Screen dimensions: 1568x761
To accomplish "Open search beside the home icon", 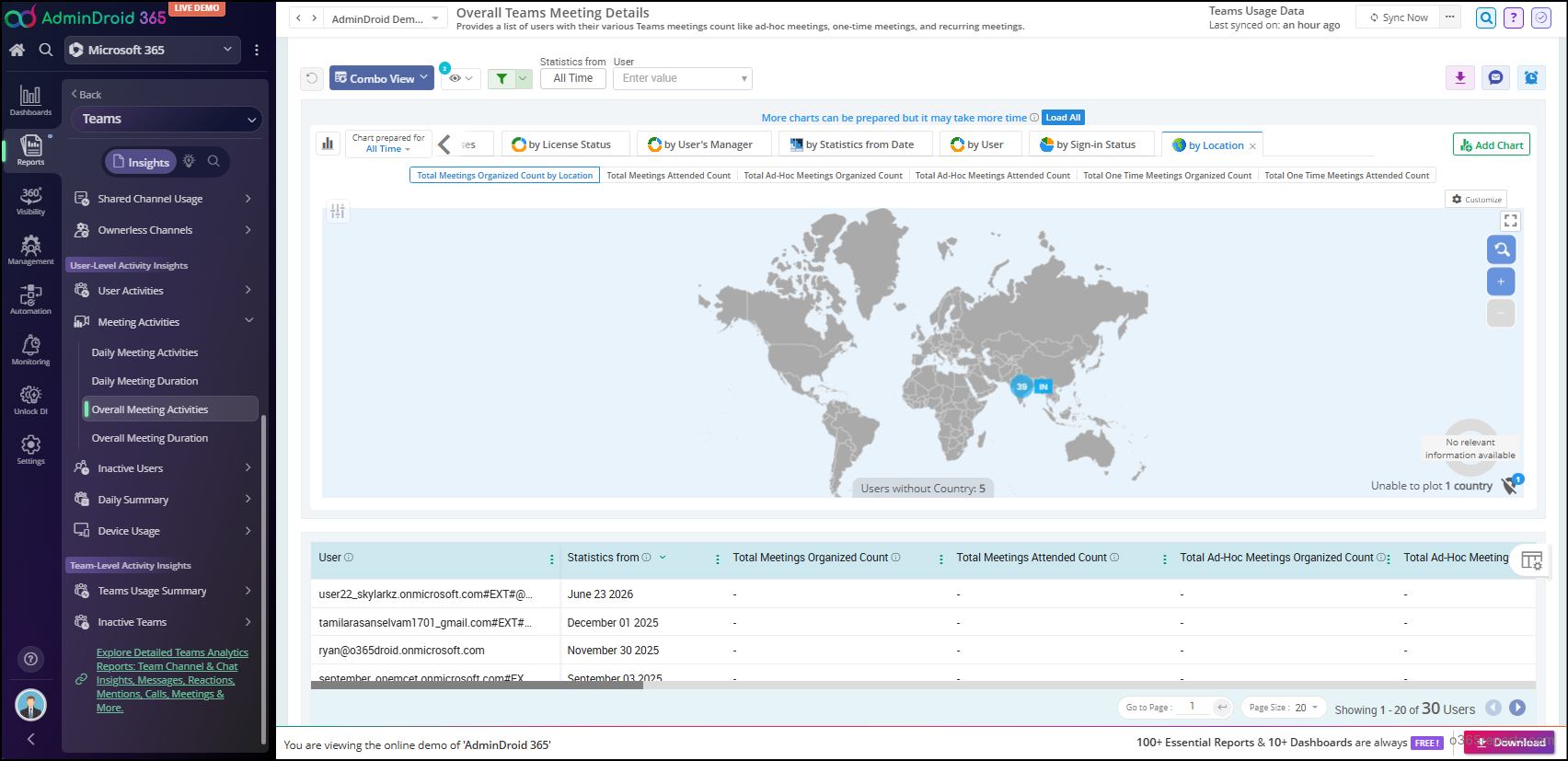I will (46, 50).
